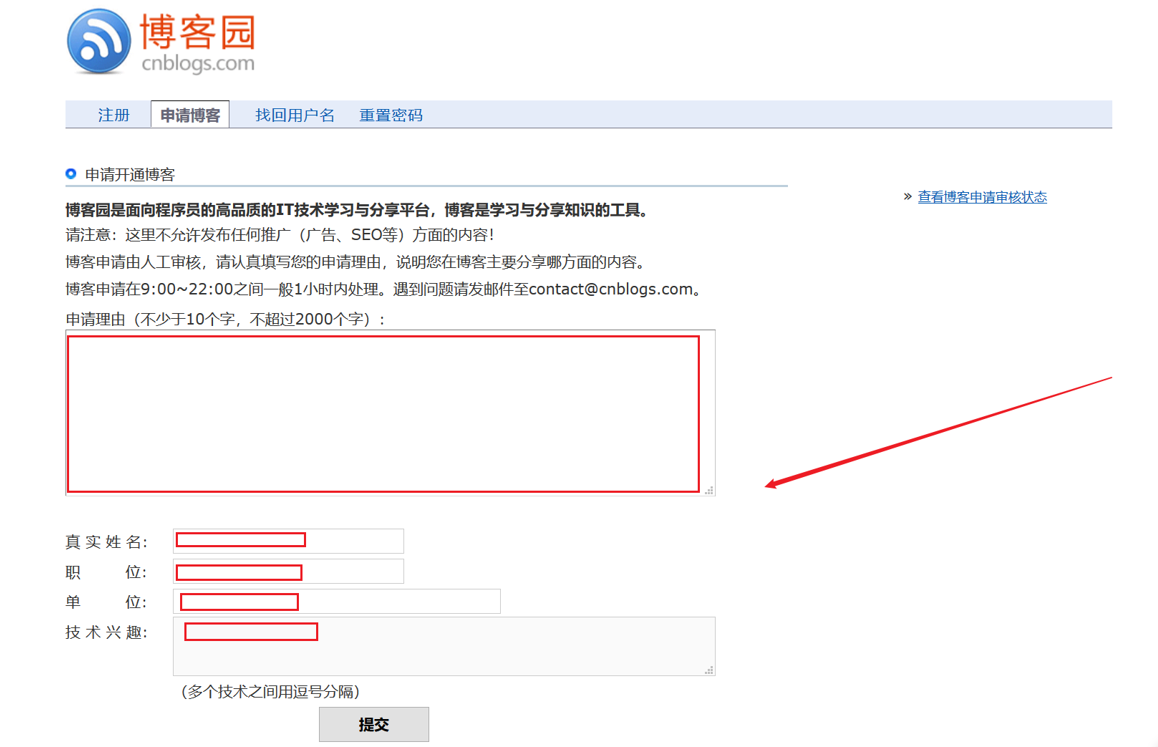The image size is (1158, 747).
Task: Click the (多个技术之间用逗号分隔) hint text
Action: [270, 692]
